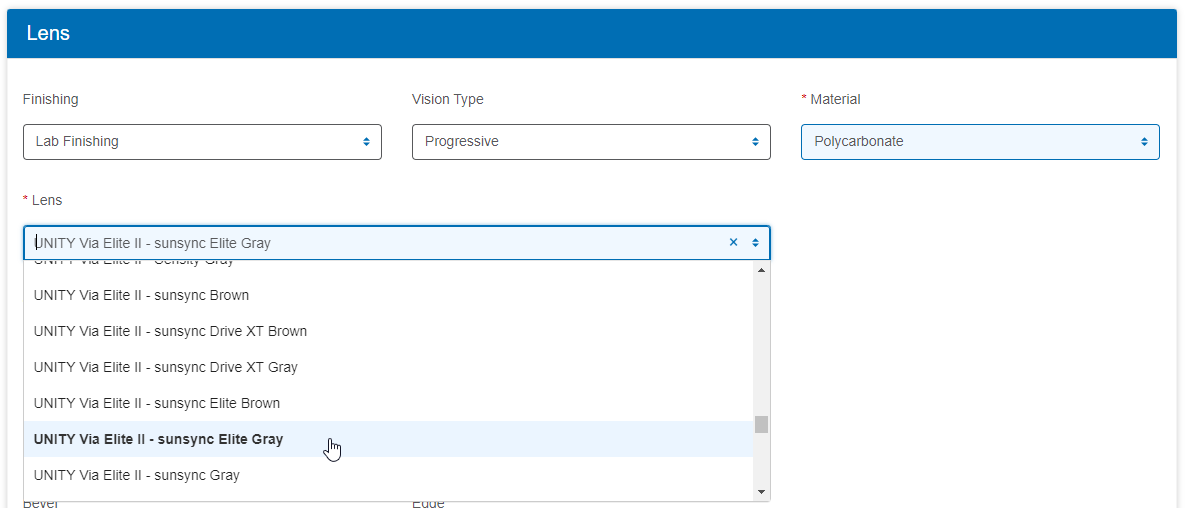
Task: Expand the Polycarbonate material dropdown
Action: [x=979, y=142]
